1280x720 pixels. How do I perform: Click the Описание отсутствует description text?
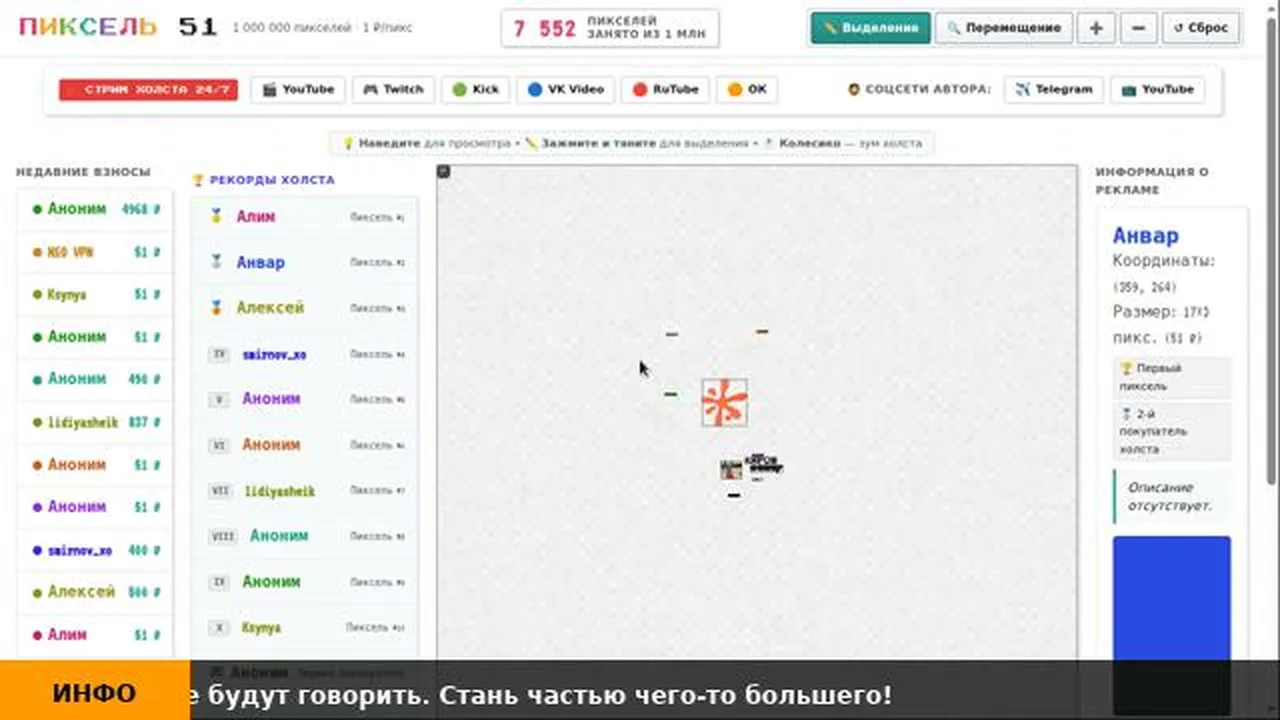pos(1170,497)
